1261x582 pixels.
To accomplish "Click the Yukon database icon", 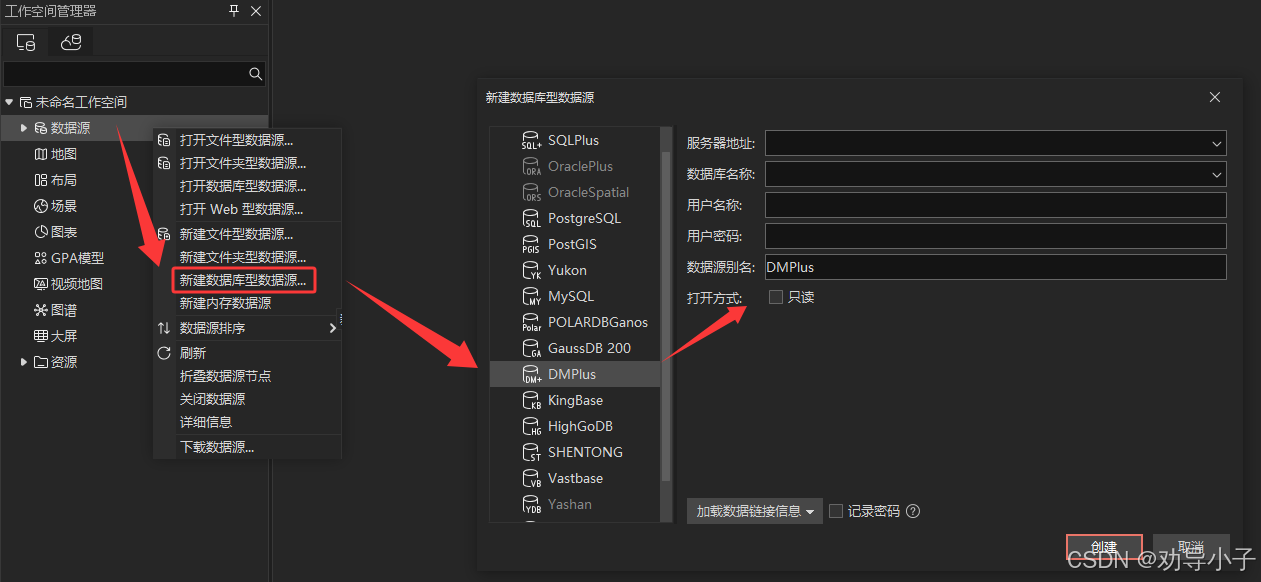I will pos(532,270).
